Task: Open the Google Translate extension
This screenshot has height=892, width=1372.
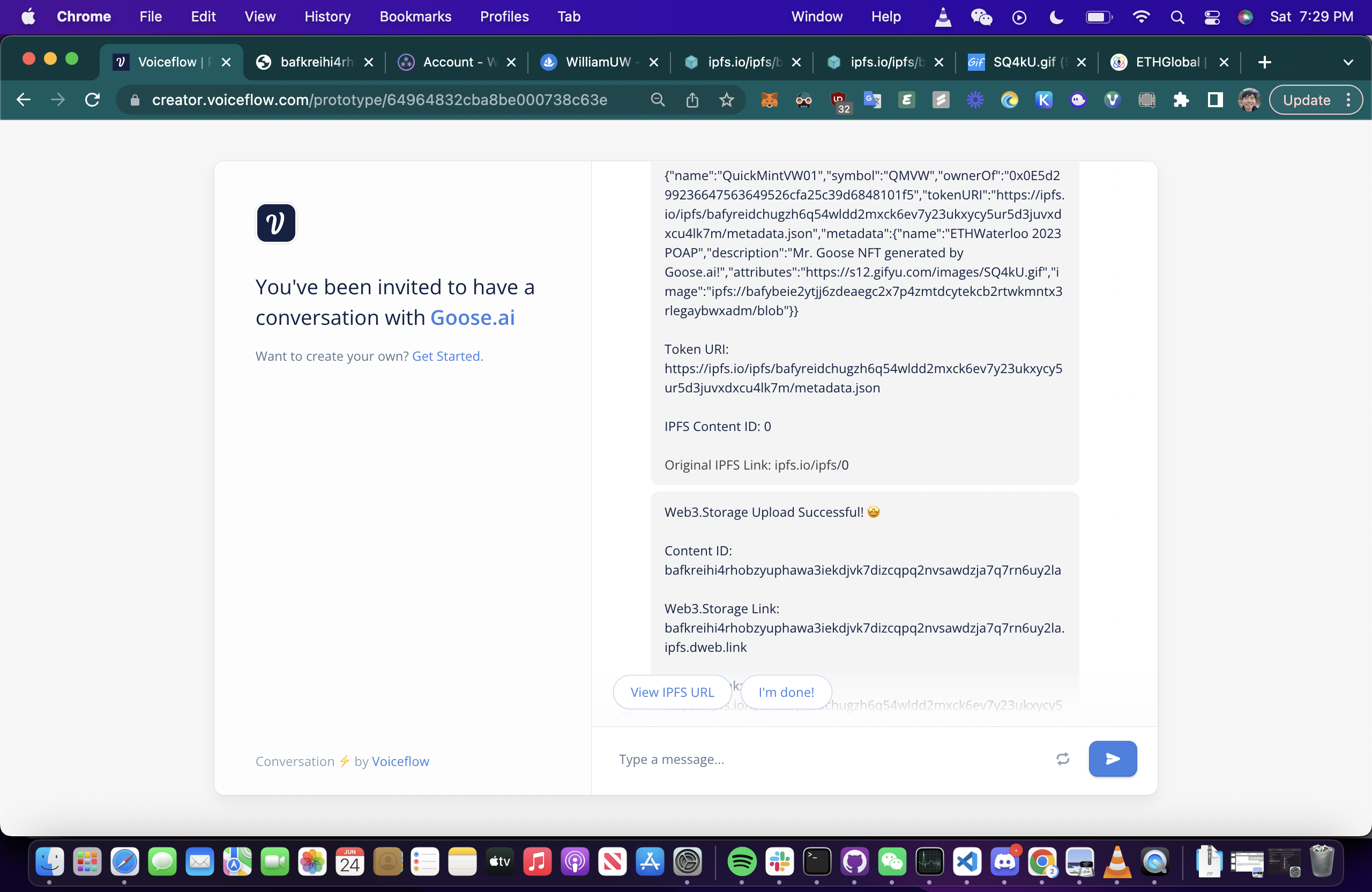Action: click(x=872, y=100)
